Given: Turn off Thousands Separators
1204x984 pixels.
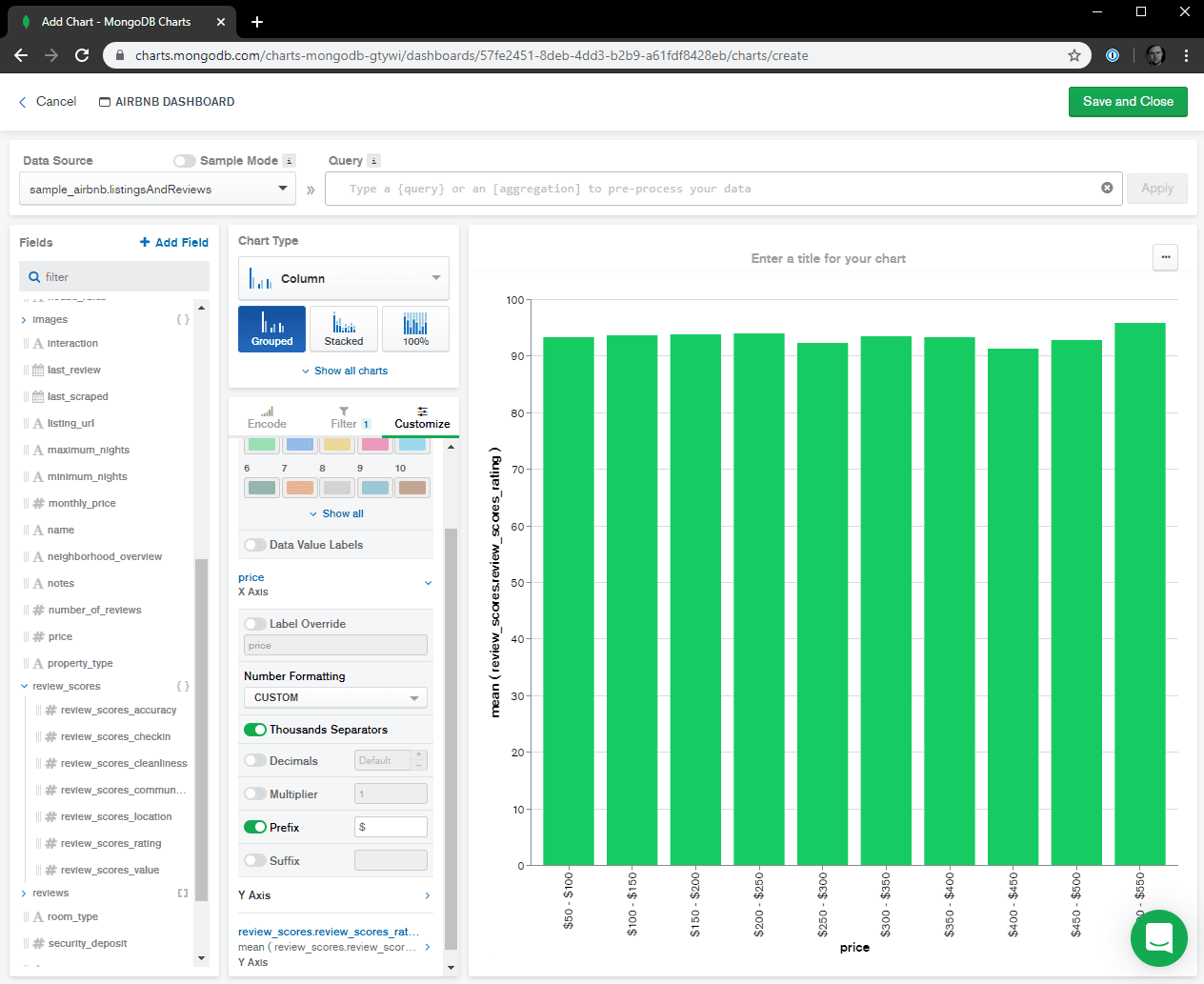Looking at the screenshot, I should (255, 730).
